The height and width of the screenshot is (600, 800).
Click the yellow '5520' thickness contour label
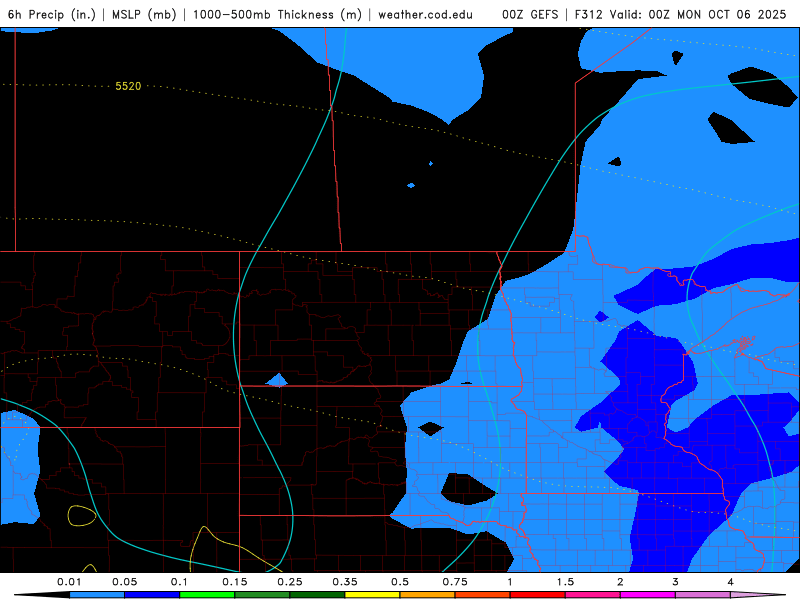pos(128,86)
